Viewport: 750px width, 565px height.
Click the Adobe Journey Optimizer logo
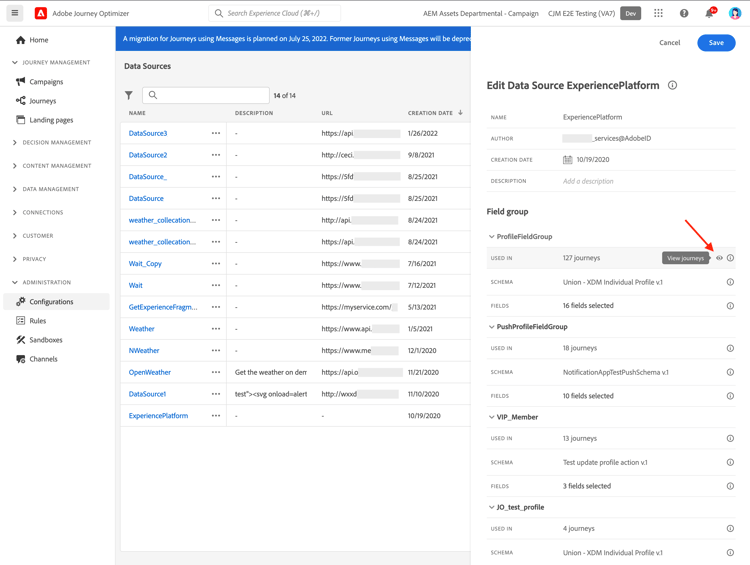[41, 13]
